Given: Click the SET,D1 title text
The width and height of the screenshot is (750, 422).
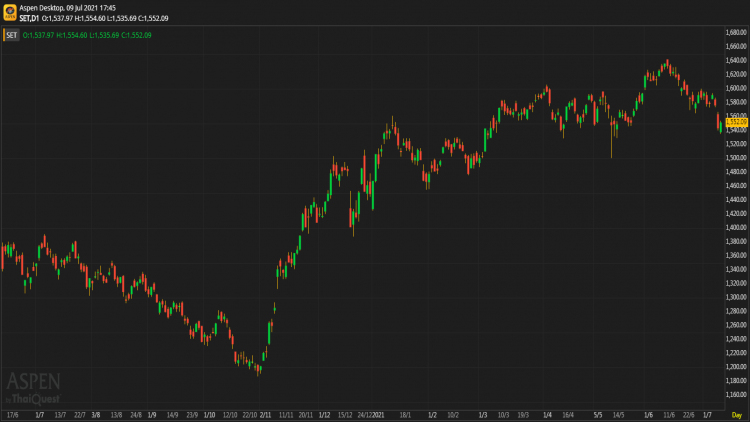Looking at the screenshot, I should click(29, 18).
